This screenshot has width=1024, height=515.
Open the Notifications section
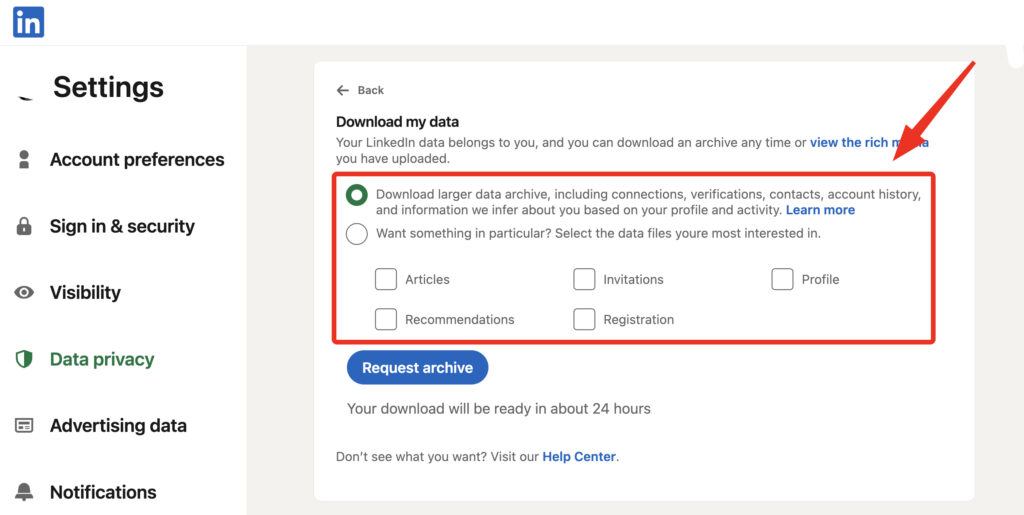point(103,492)
